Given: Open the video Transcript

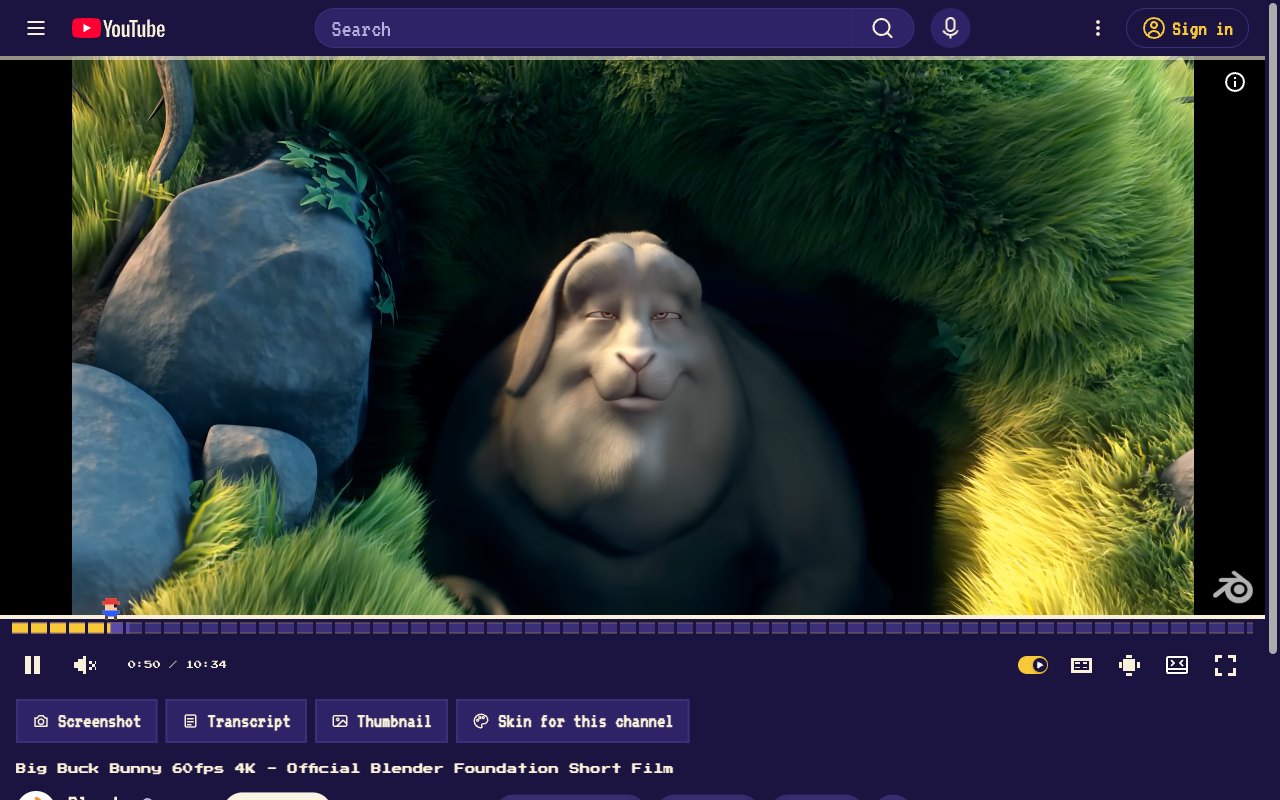Looking at the screenshot, I should click(236, 721).
